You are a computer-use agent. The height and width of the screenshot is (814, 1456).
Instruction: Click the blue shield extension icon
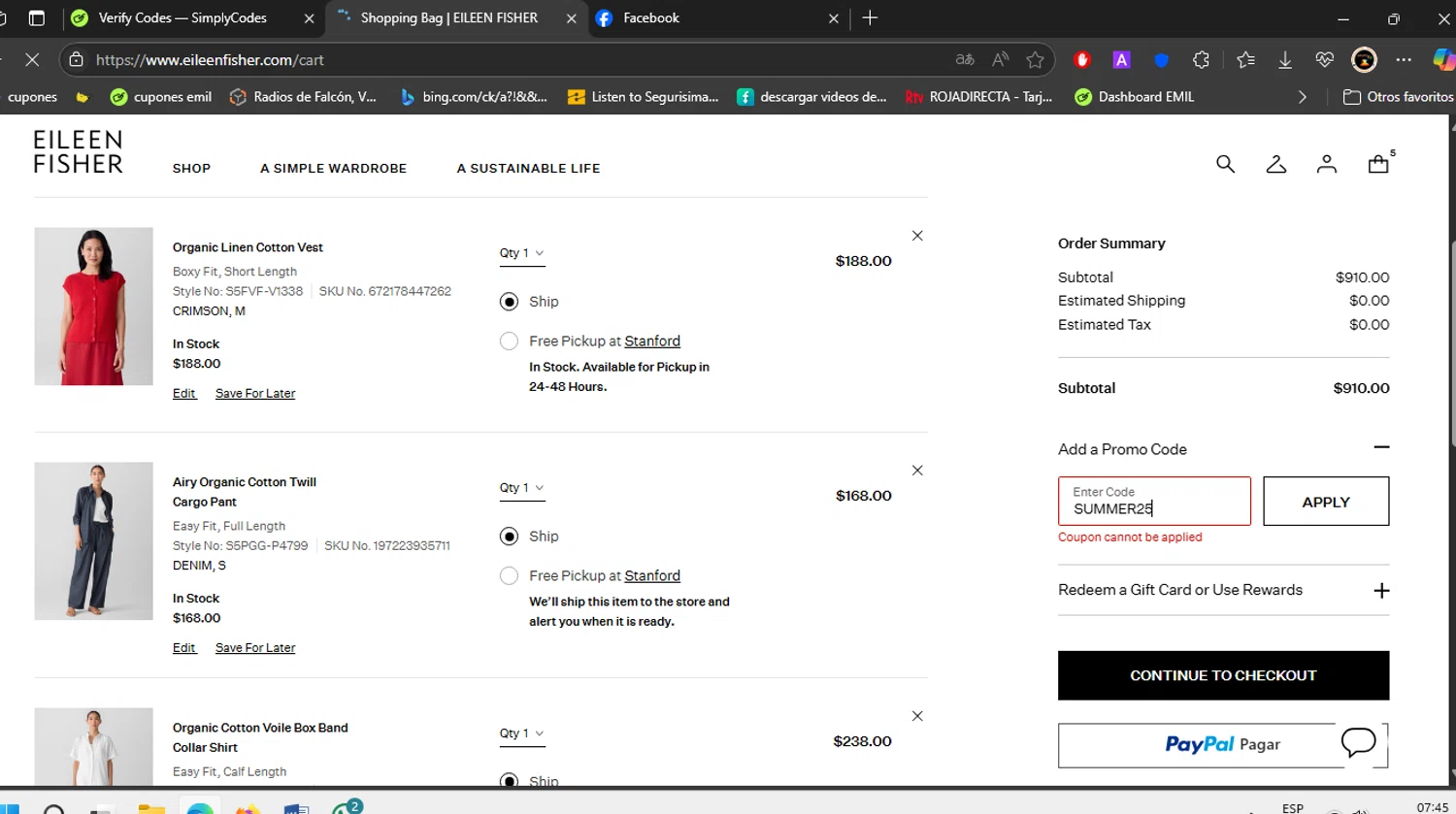tap(1161, 60)
